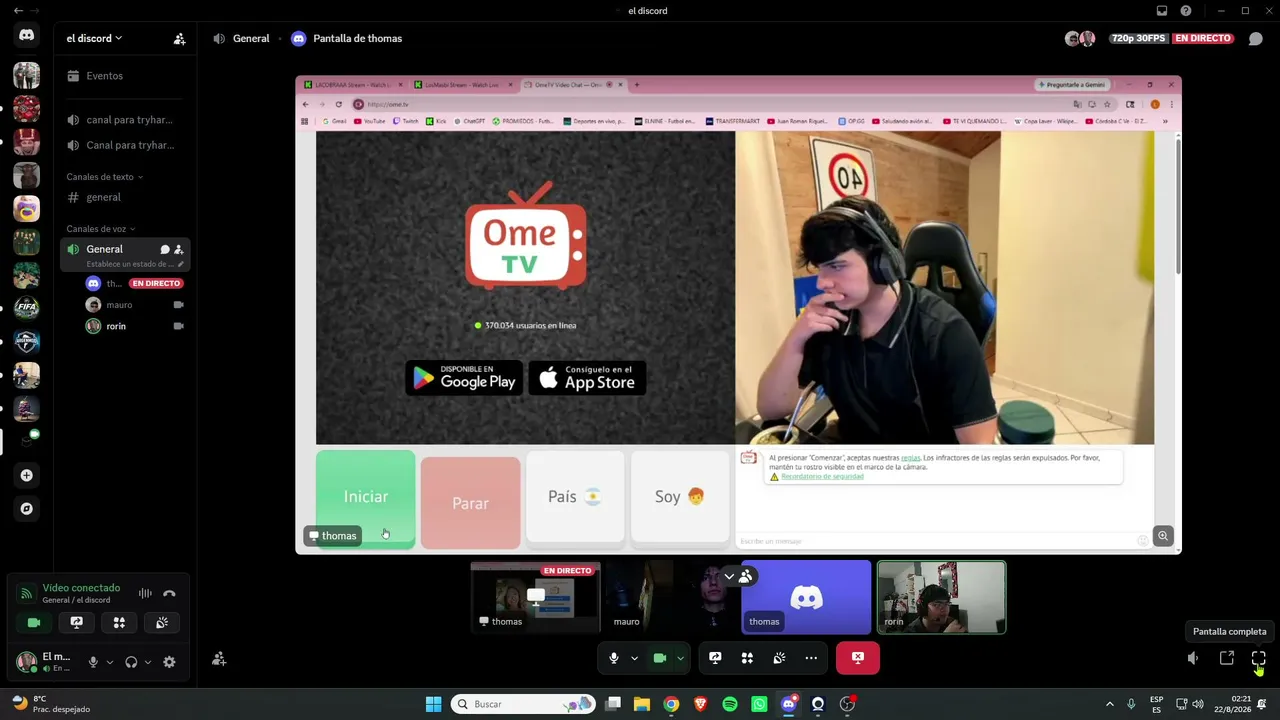Turn off camera in the call control bar
This screenshot has height=720, width=1280.
tap(660, 658)
